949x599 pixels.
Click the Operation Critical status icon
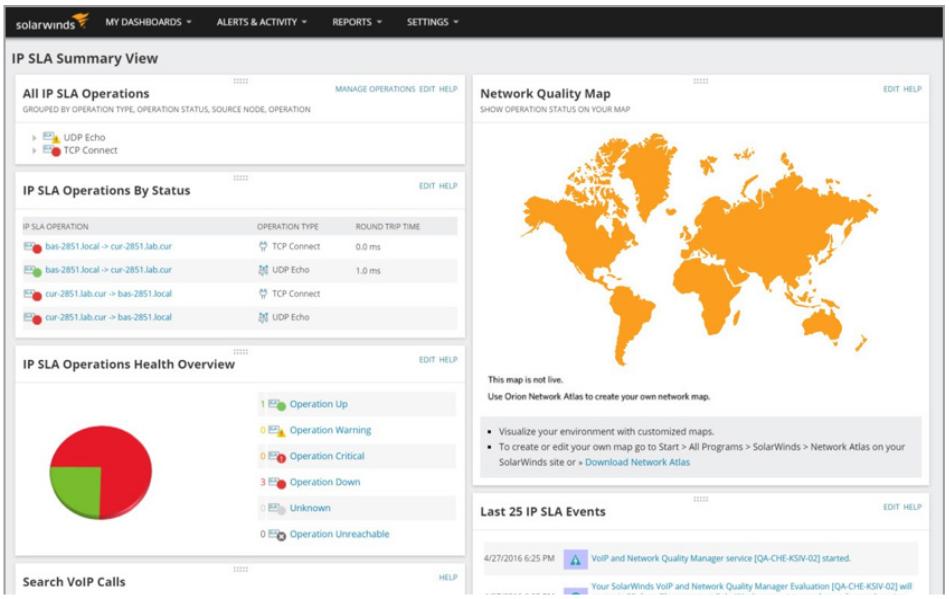[x=277, y=457]
